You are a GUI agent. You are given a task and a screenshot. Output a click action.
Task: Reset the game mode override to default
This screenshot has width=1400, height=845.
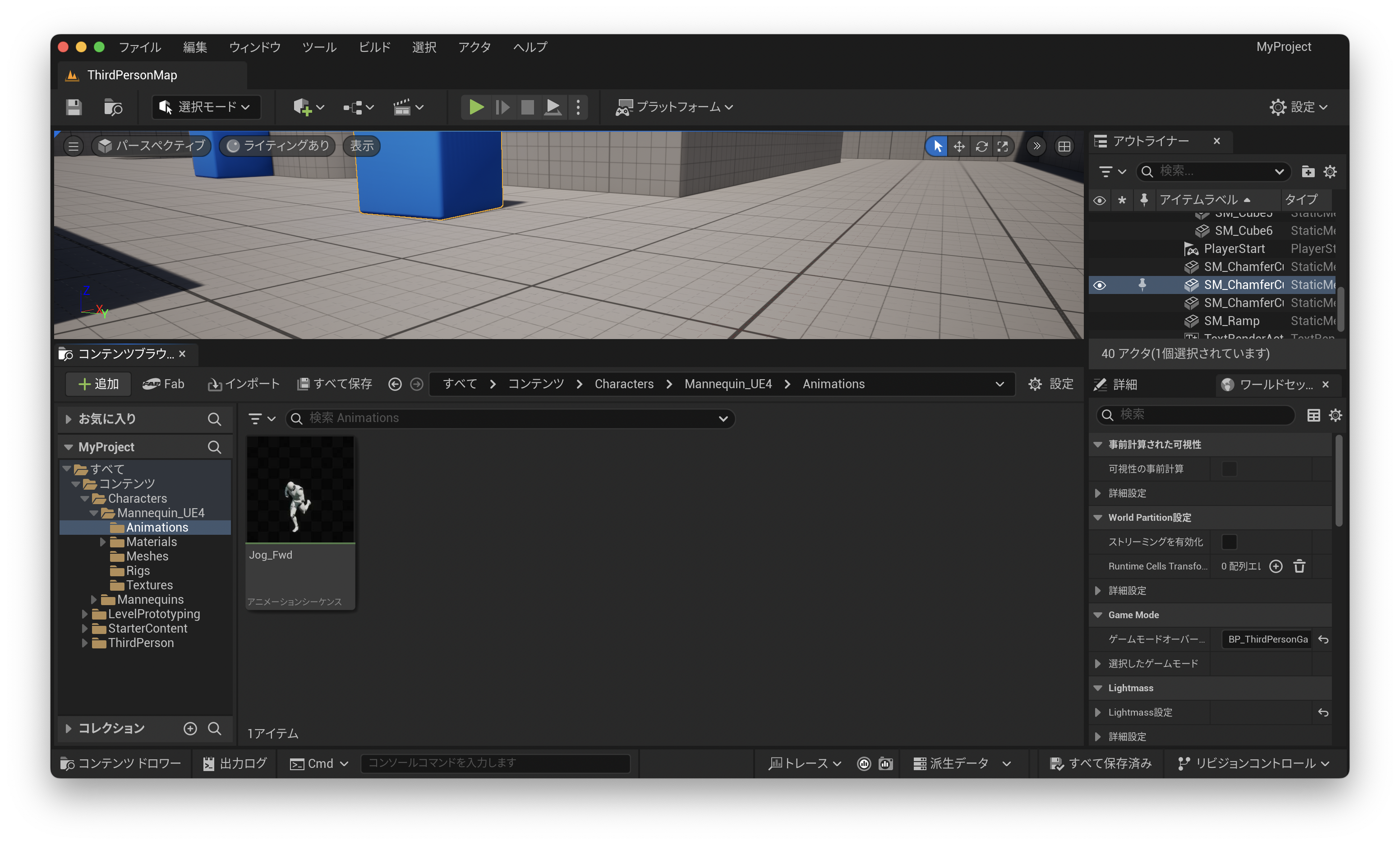click(x=1323, y=639)
